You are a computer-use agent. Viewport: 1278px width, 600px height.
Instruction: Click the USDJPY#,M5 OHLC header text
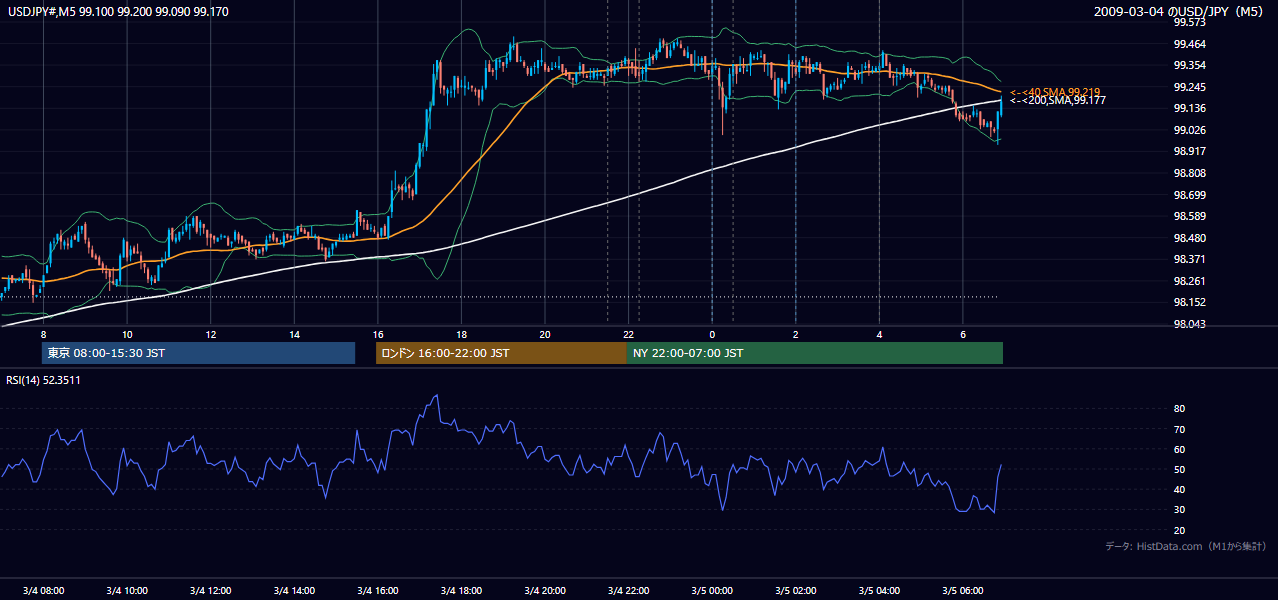pyautogui.click(x=118, y=12)
